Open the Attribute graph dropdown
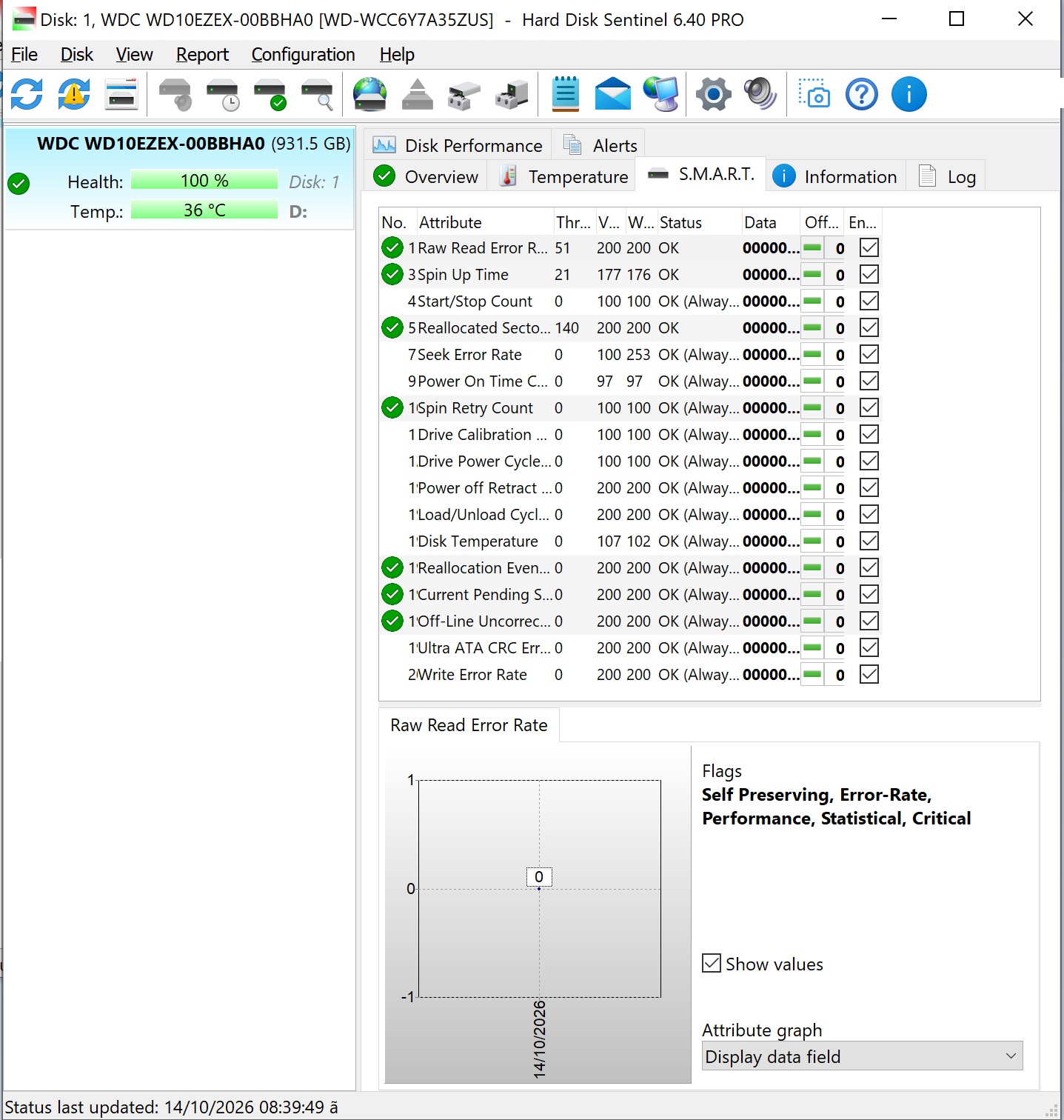This screenshot has height=1120, width=1064. point(862,1056)
